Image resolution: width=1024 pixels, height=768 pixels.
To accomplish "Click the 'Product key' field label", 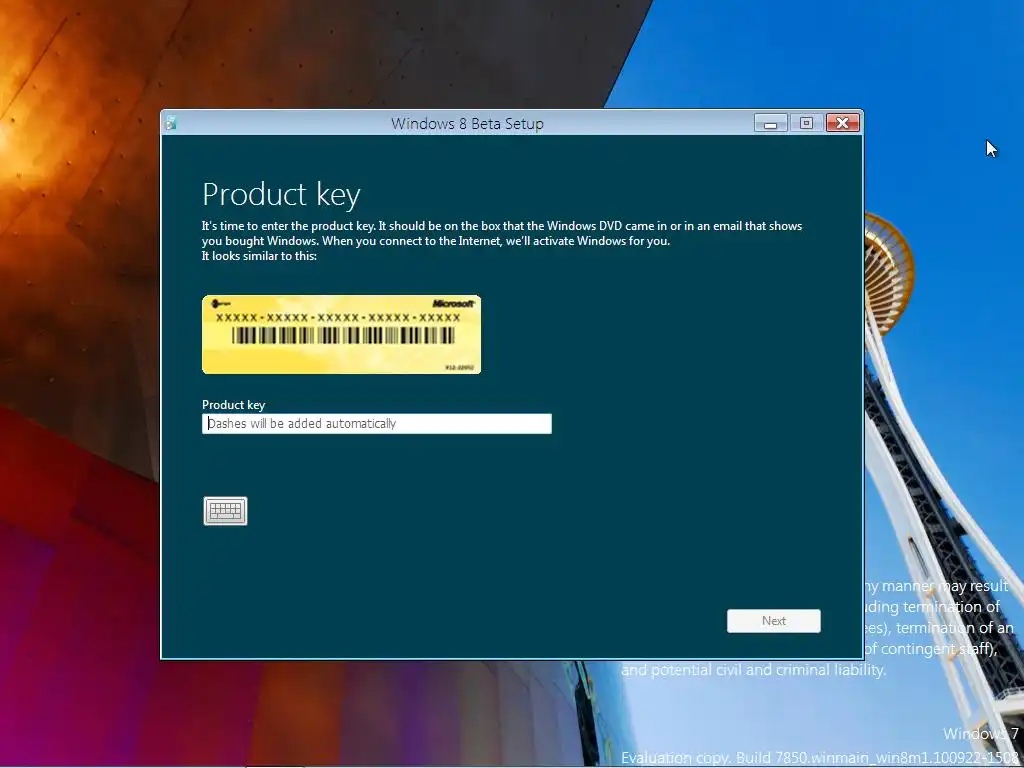I will (x=233, y=405).
